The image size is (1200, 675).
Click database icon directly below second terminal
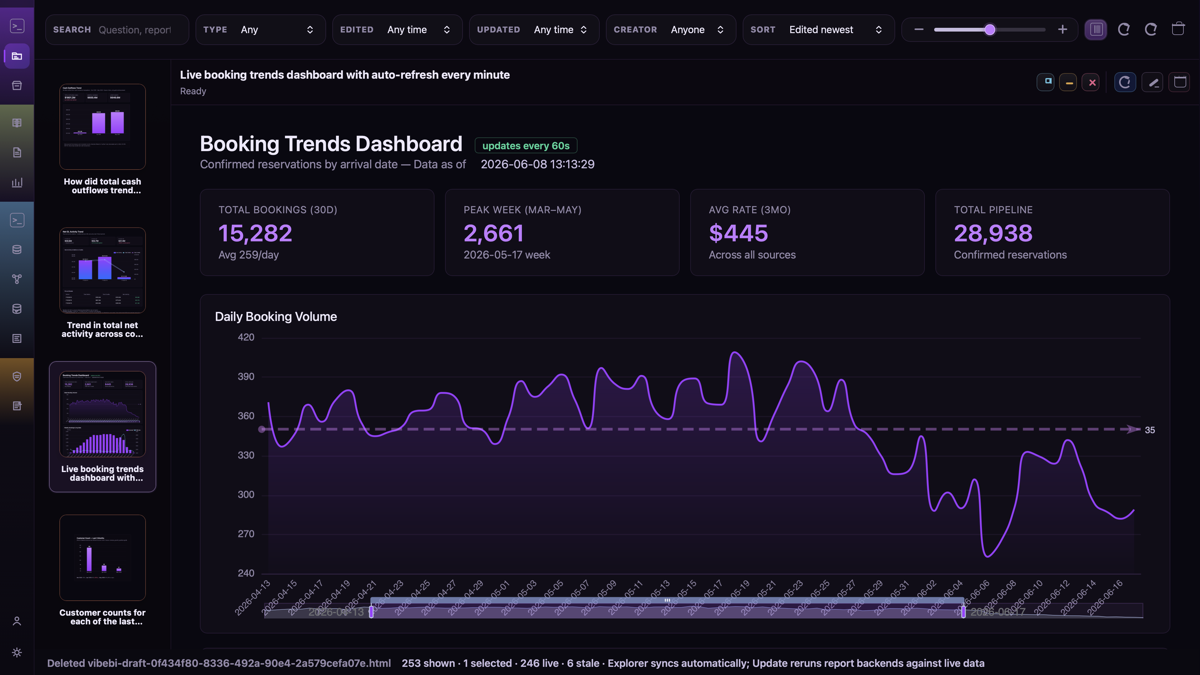17,250
